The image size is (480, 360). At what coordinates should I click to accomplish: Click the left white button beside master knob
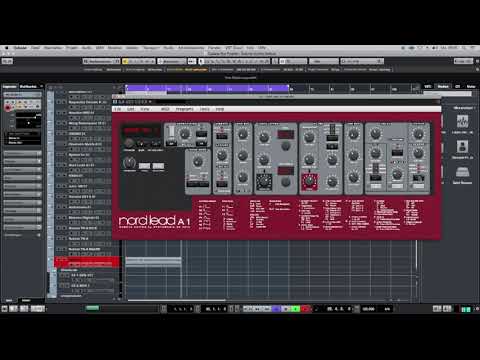[144, 166]
